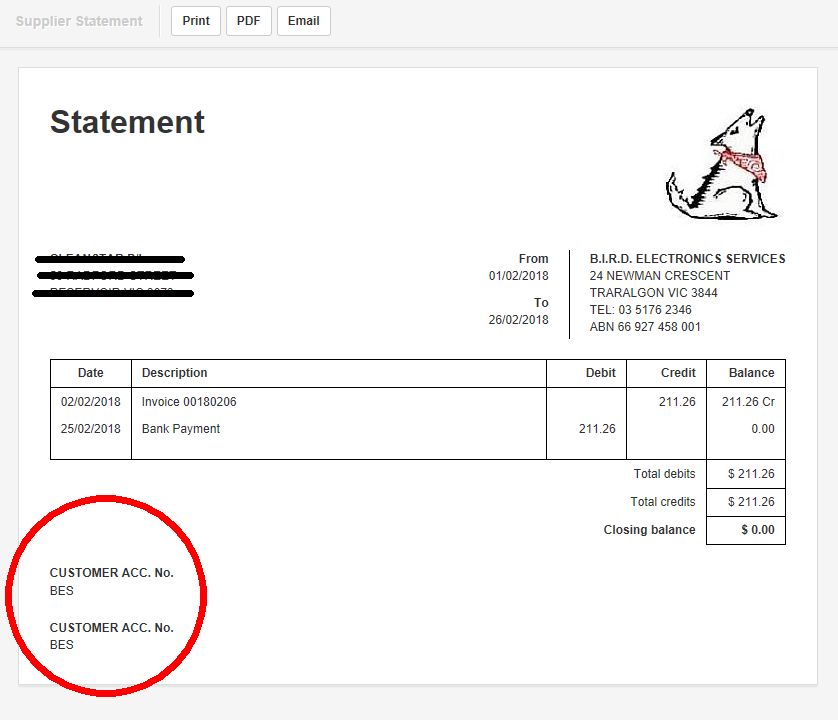Screen dimensions: 838x720
Task: Export the statement via PDF button
Action: (249, 21)
